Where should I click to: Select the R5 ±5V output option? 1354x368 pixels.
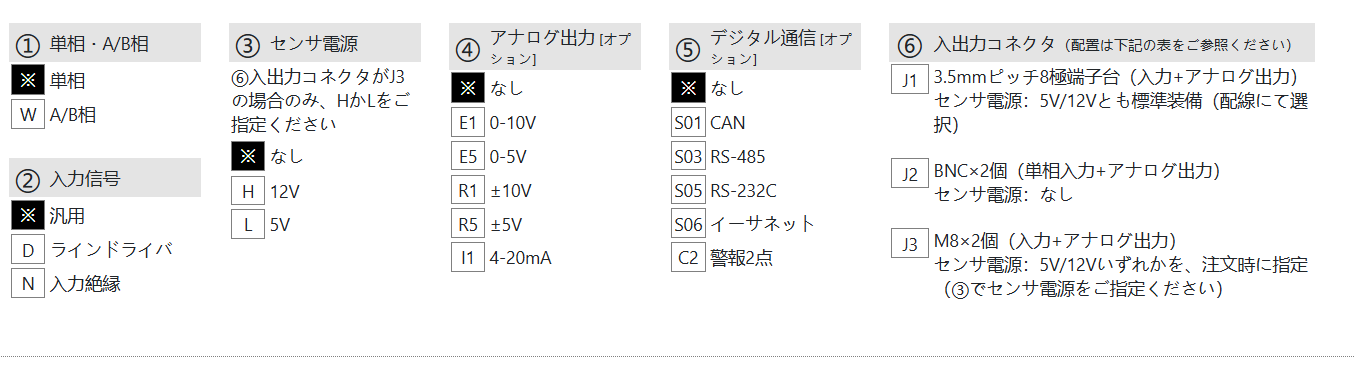[x=468, y=224]
